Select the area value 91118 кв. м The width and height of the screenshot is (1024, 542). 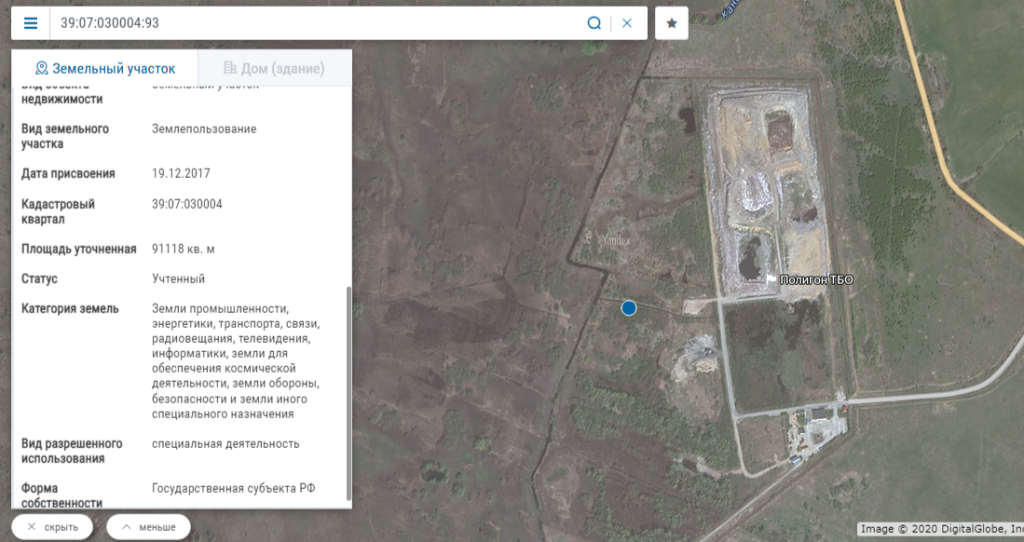(x=184, y=249)
